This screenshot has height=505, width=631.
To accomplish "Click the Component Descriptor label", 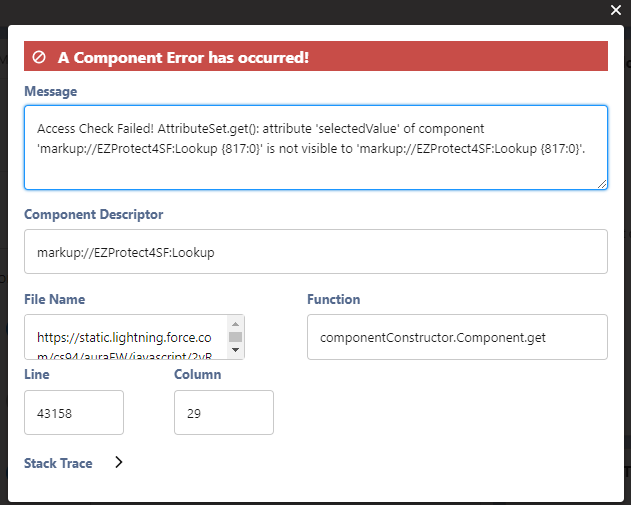I will point(94,214).
